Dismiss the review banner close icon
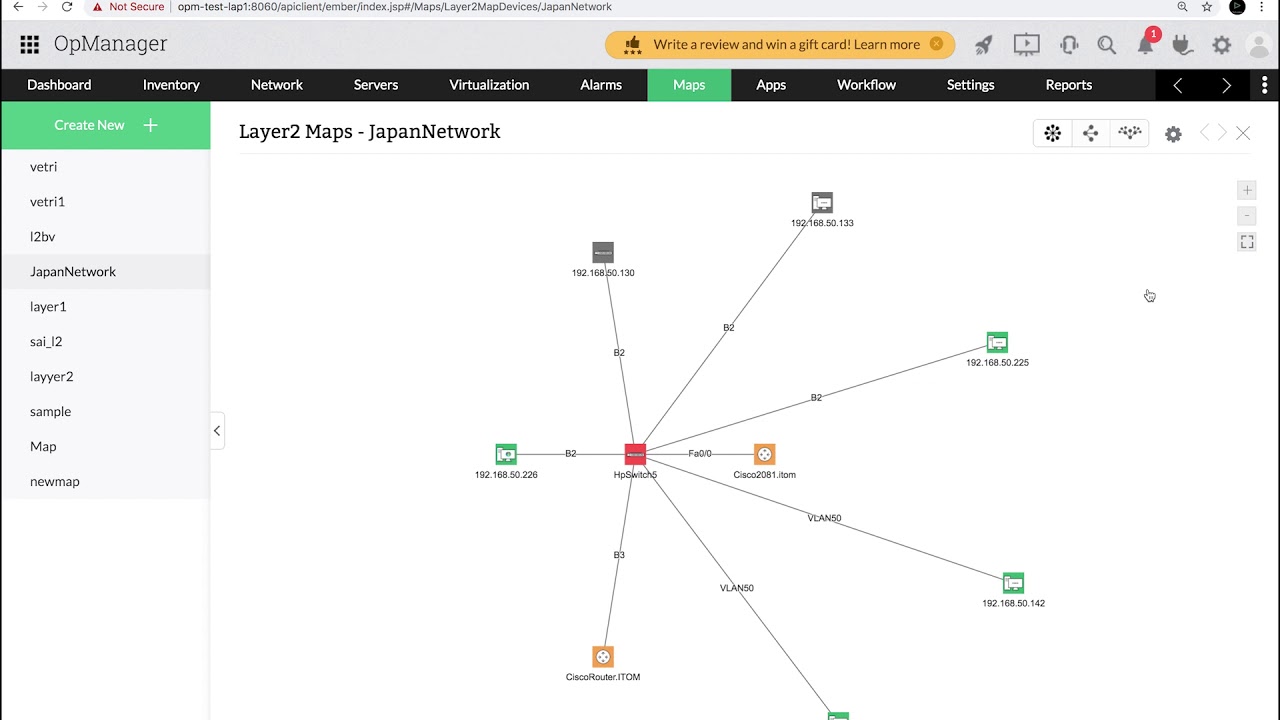The height and width of the screenshot is (720, 1280). point(936,44)
